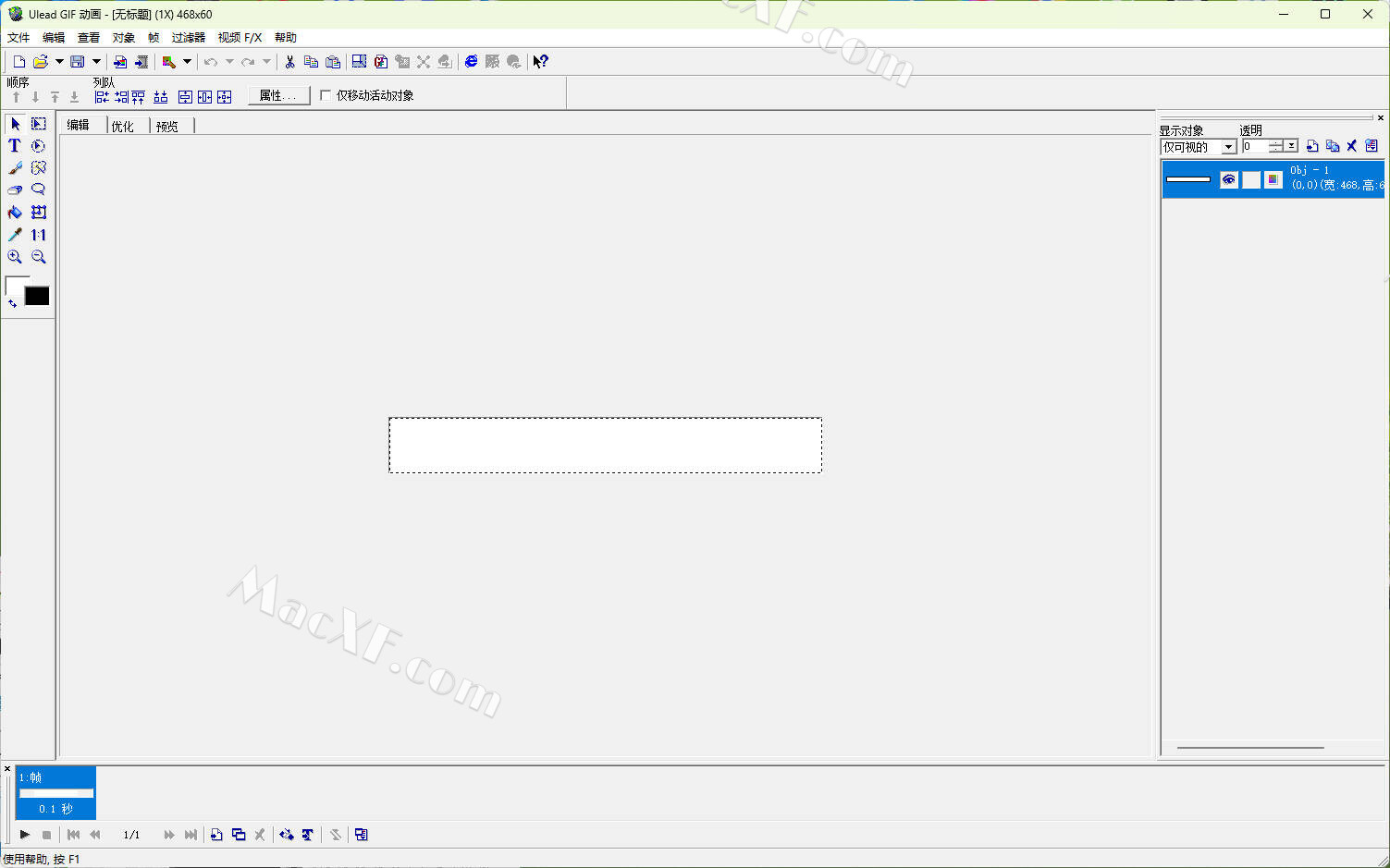Select the Zoom In magnifier tool
Image resolution: width=1390 pixels, height=868 pixels.
point(15,257)
